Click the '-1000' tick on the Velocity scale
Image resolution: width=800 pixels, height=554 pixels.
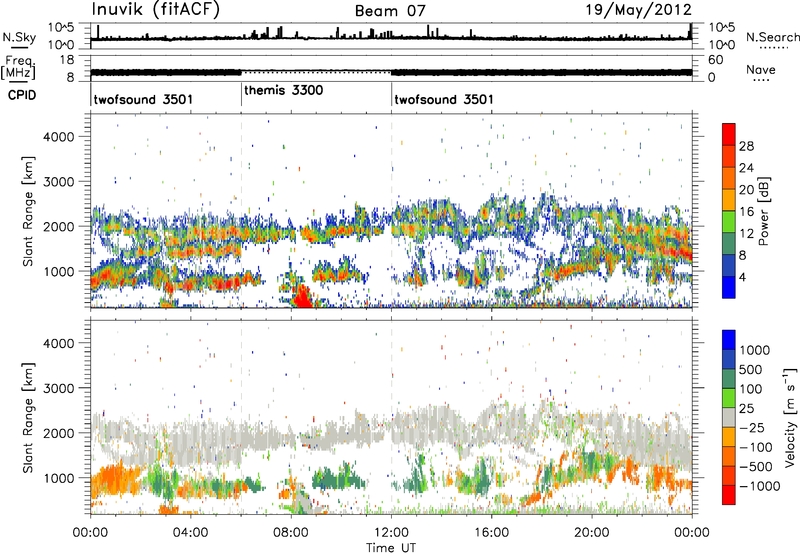point(759,486)
